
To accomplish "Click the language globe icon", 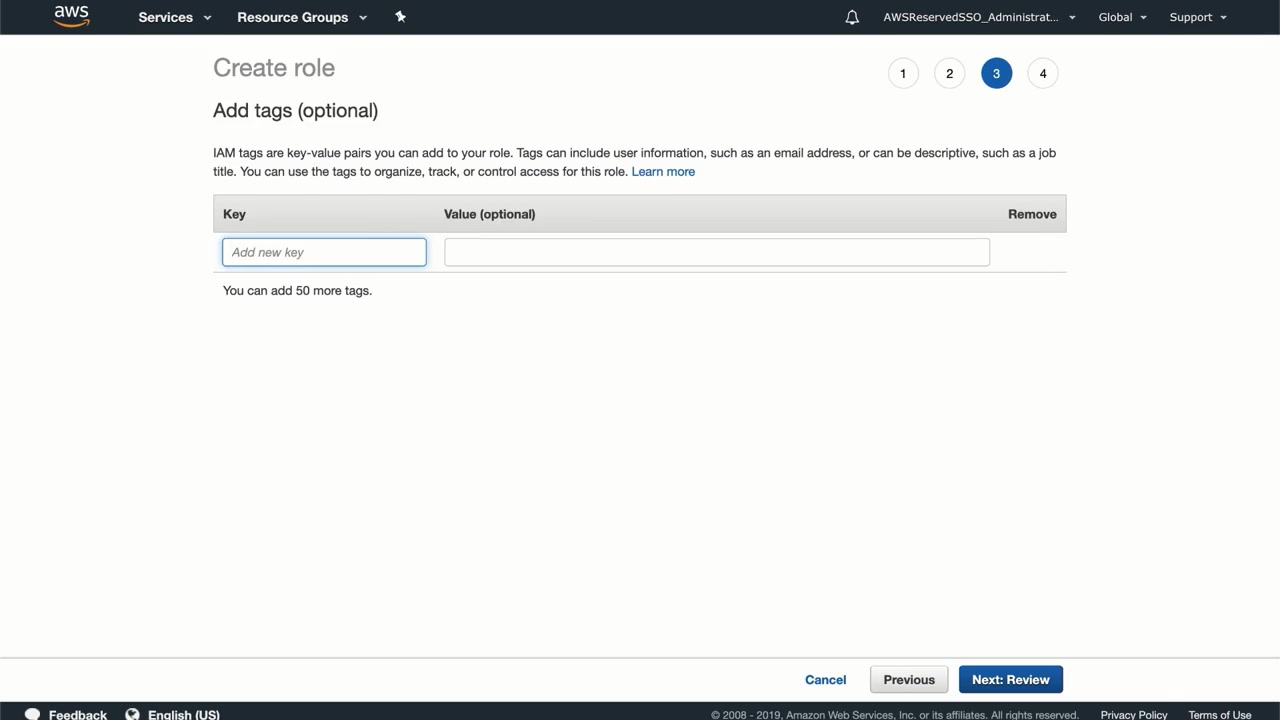I will point(132,714).
